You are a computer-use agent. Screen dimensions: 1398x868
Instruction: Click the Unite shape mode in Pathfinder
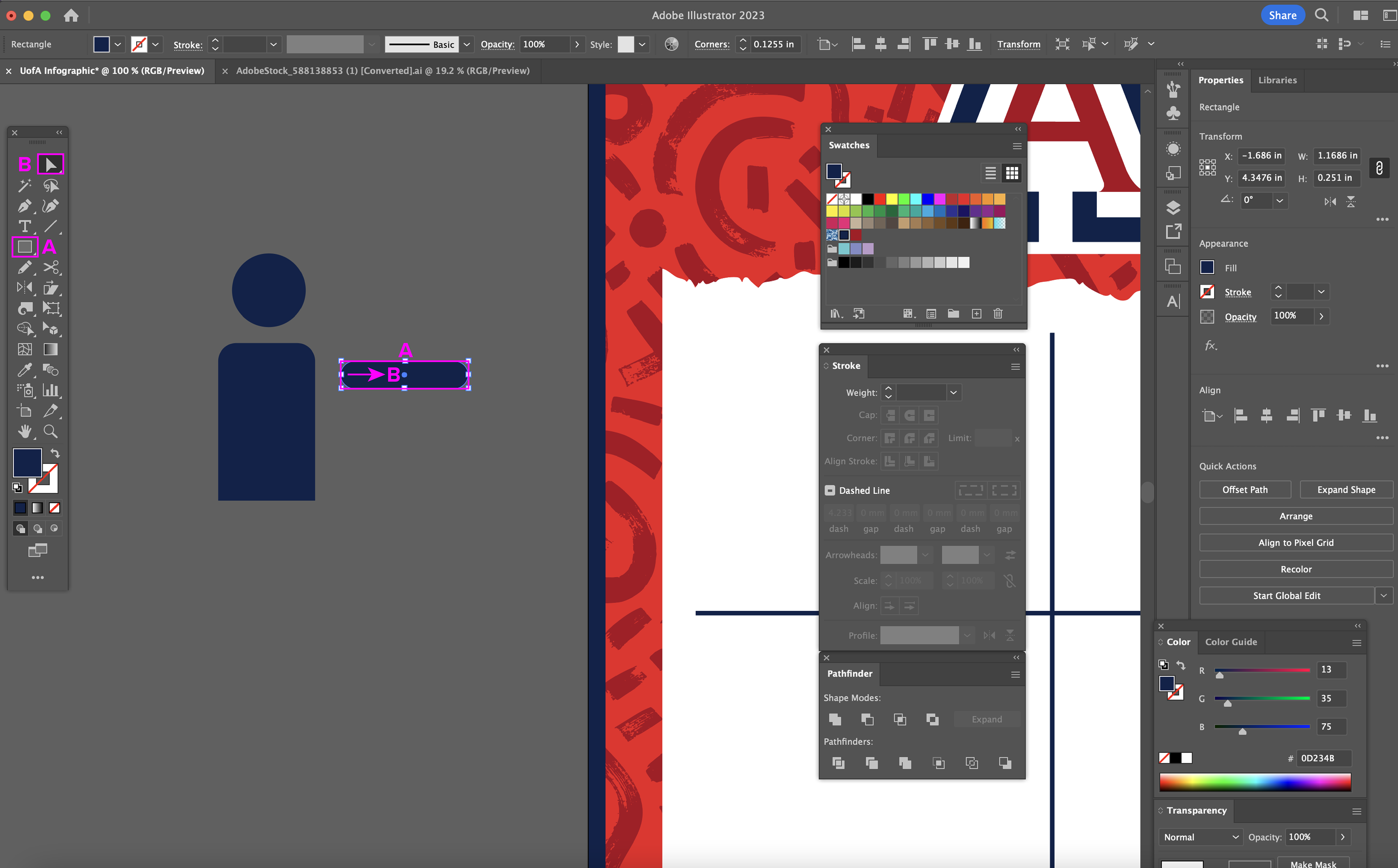click(x=835, y=719)
